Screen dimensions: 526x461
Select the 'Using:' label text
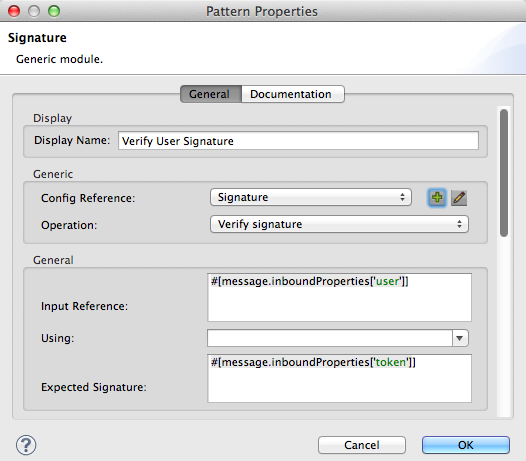coord(57,338)
